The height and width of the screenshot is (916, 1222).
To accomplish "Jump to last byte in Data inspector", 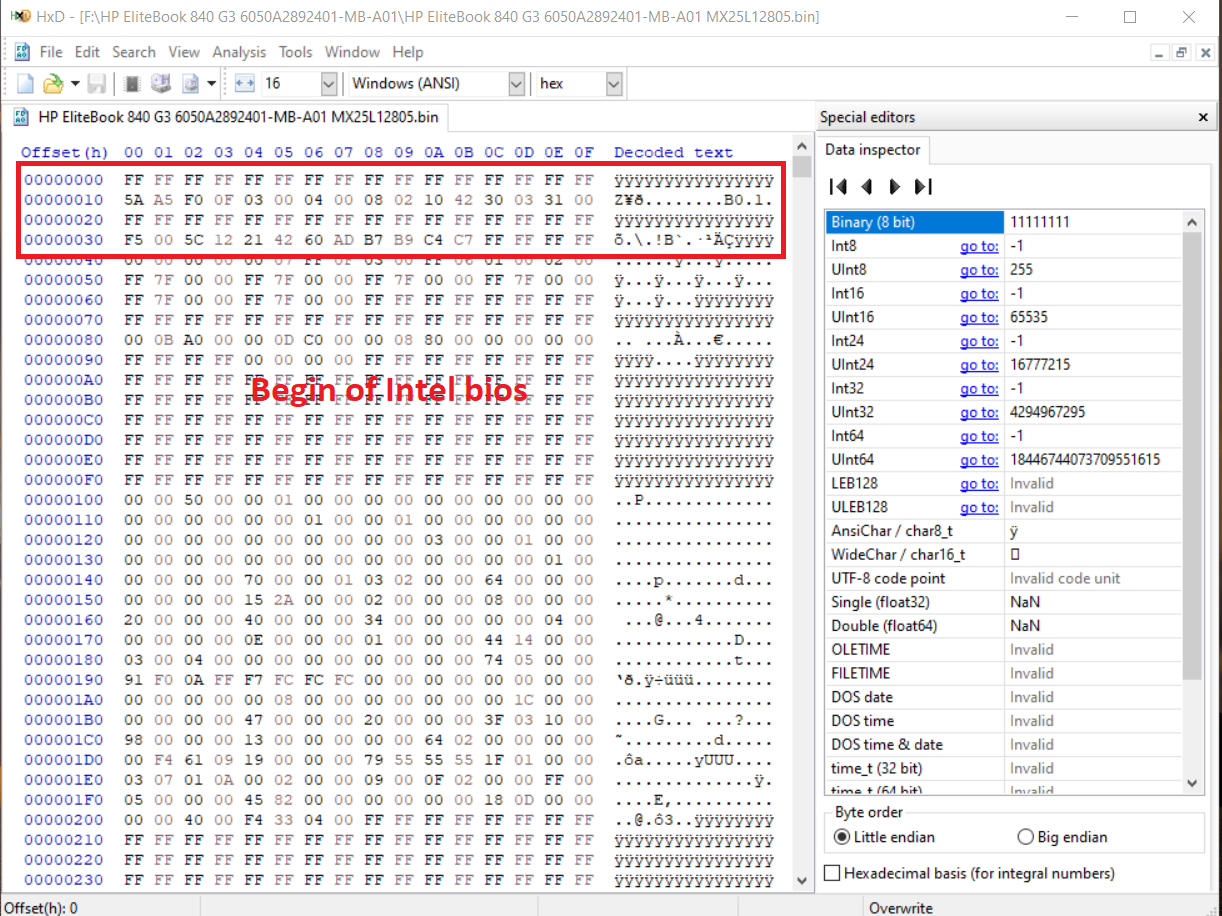I will pyautogui.click(x=923, y=186).
